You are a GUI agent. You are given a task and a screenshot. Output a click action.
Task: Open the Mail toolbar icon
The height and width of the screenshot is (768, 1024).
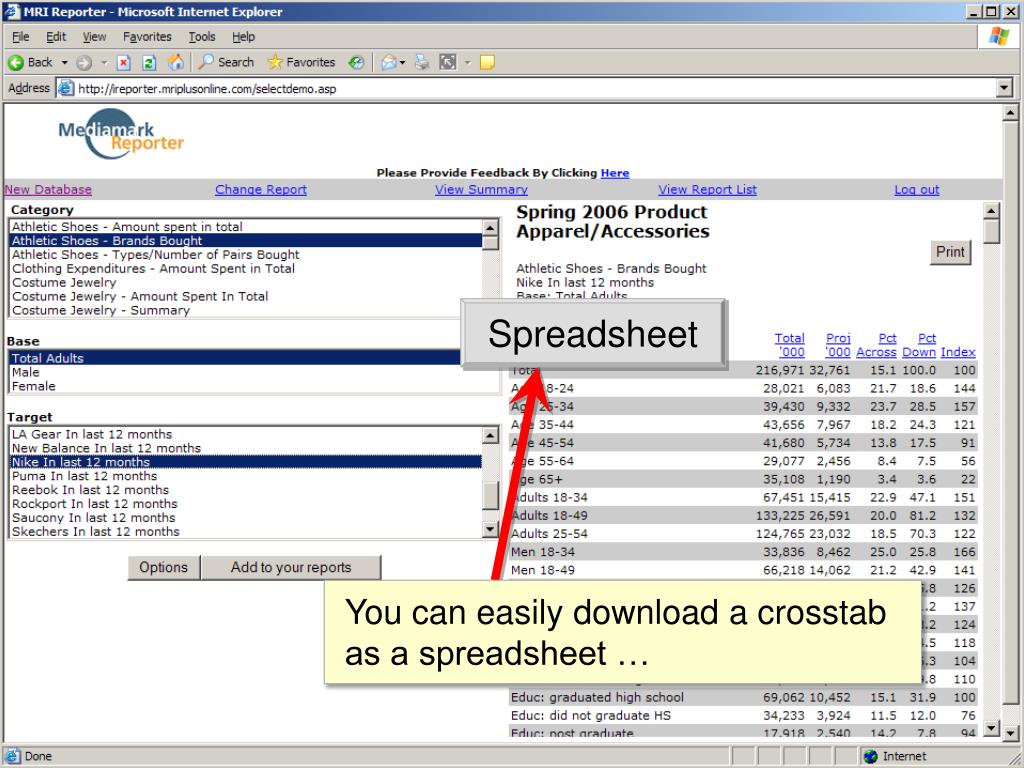click(x=389, y=63)
